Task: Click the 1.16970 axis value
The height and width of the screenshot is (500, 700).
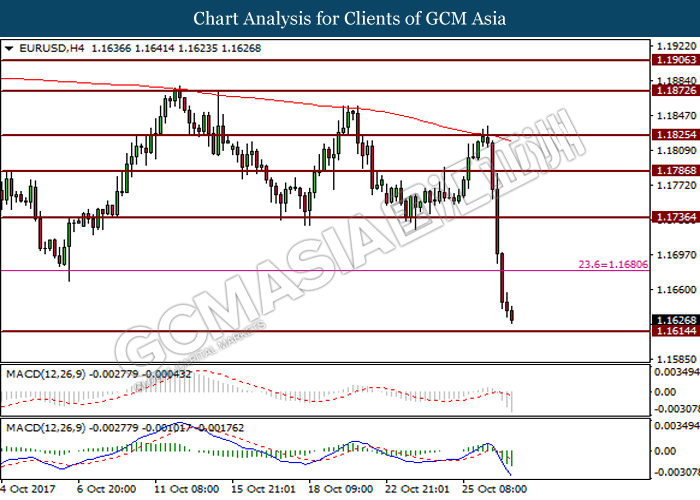Action: pos(676,255)
